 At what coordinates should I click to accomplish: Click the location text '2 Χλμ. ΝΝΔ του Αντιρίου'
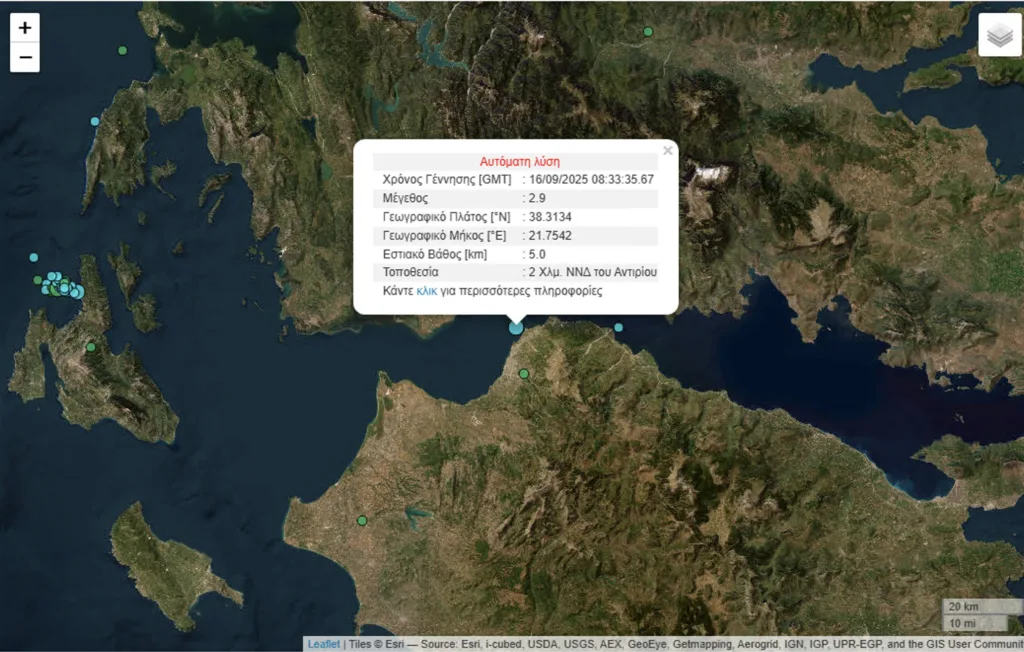(x=592, y=272)
